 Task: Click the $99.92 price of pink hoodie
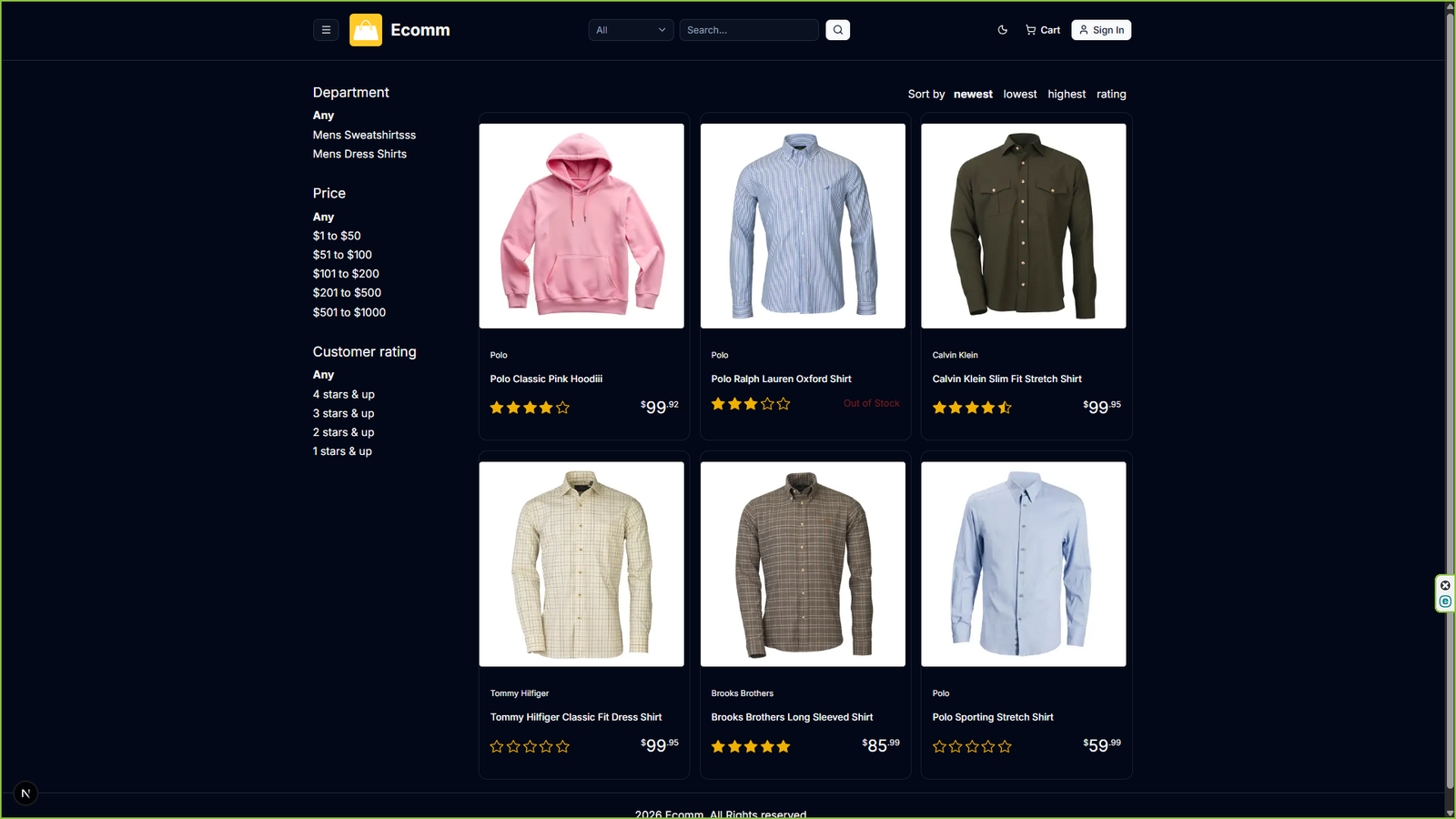[x=659, y=407]
